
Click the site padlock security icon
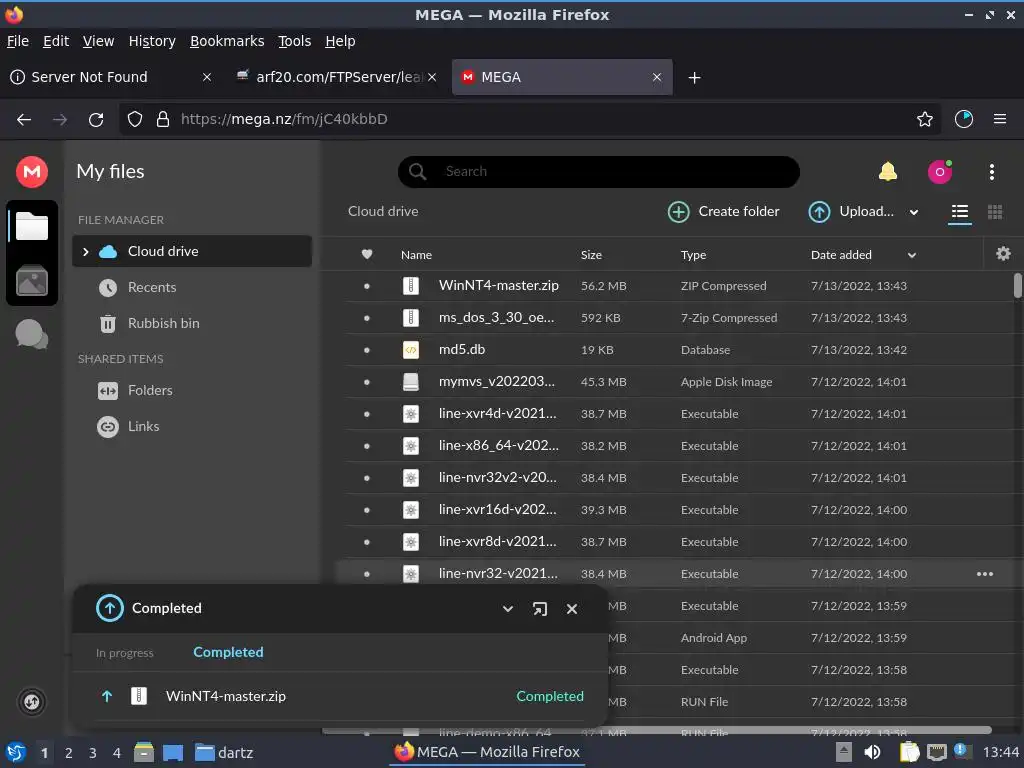(x=163, y=119)
